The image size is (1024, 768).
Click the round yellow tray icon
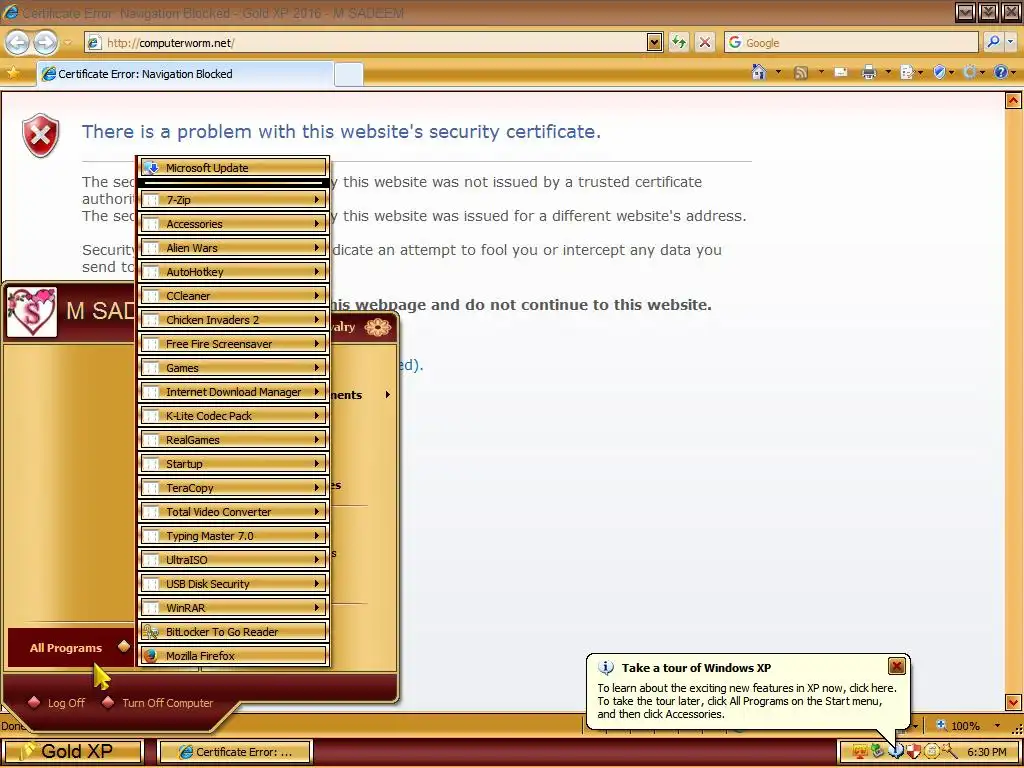(931, 752)
